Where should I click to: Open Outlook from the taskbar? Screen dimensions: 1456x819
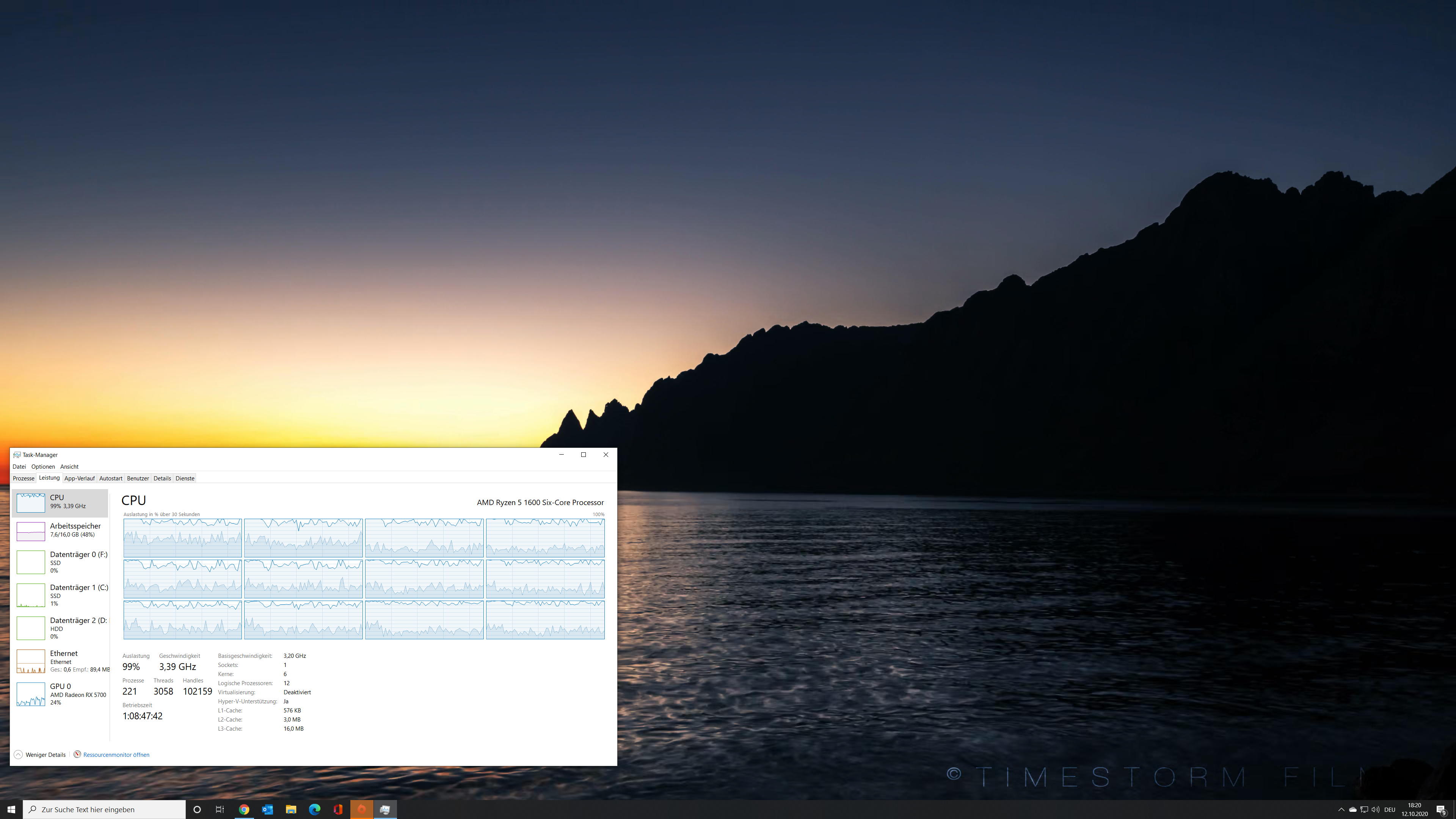(267, 810)
